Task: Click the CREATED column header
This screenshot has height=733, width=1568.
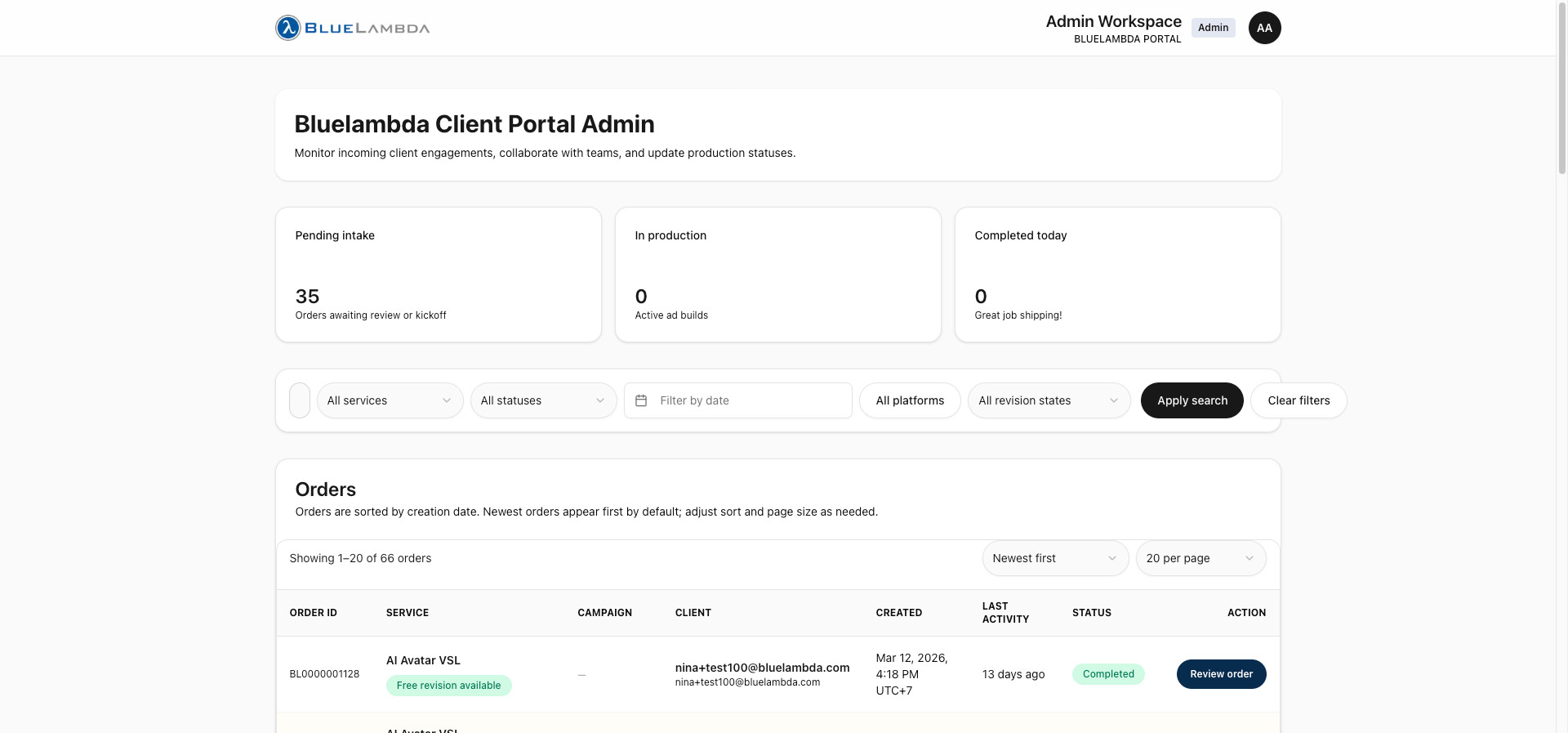Action: 899,613
